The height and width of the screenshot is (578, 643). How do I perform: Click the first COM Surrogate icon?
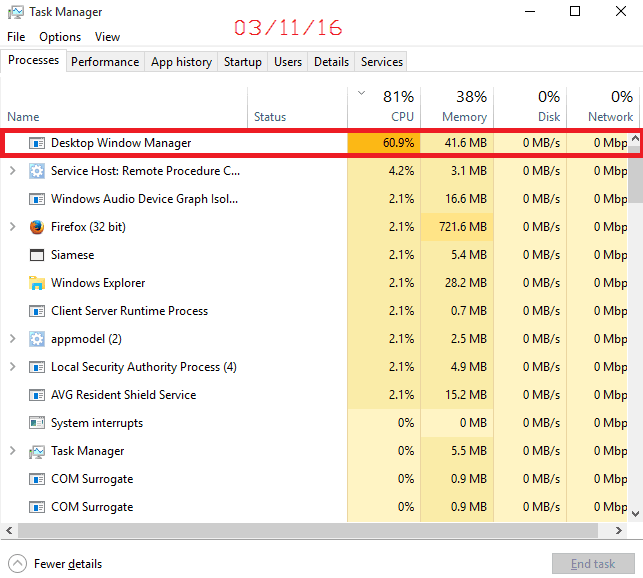click(36, 479)
